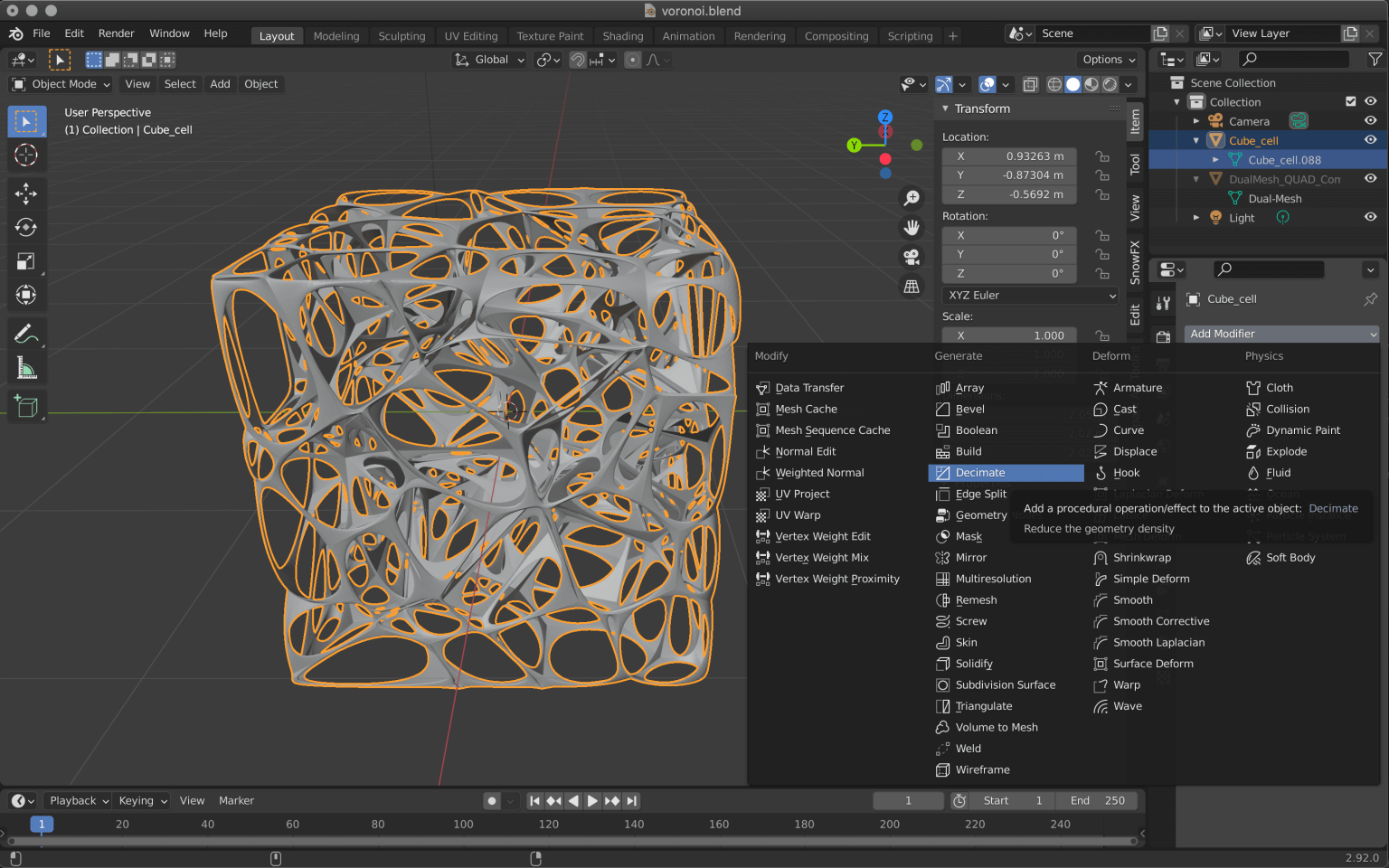Viewport: 1389px width, 868px height.
Task: Switch to the Shading workspace tab
Action: [622, 36]
